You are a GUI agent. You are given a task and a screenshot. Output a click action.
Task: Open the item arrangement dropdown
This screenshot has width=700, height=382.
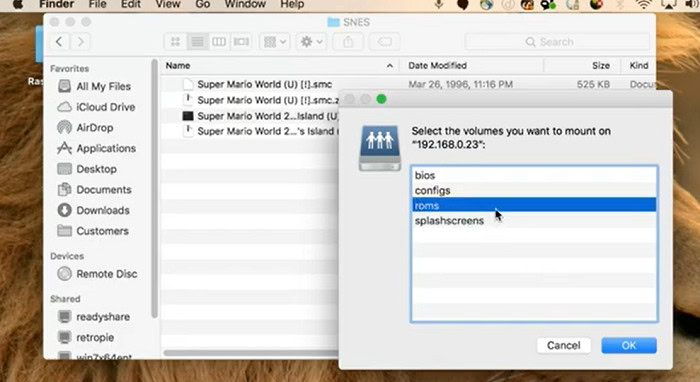coord(275,42)
